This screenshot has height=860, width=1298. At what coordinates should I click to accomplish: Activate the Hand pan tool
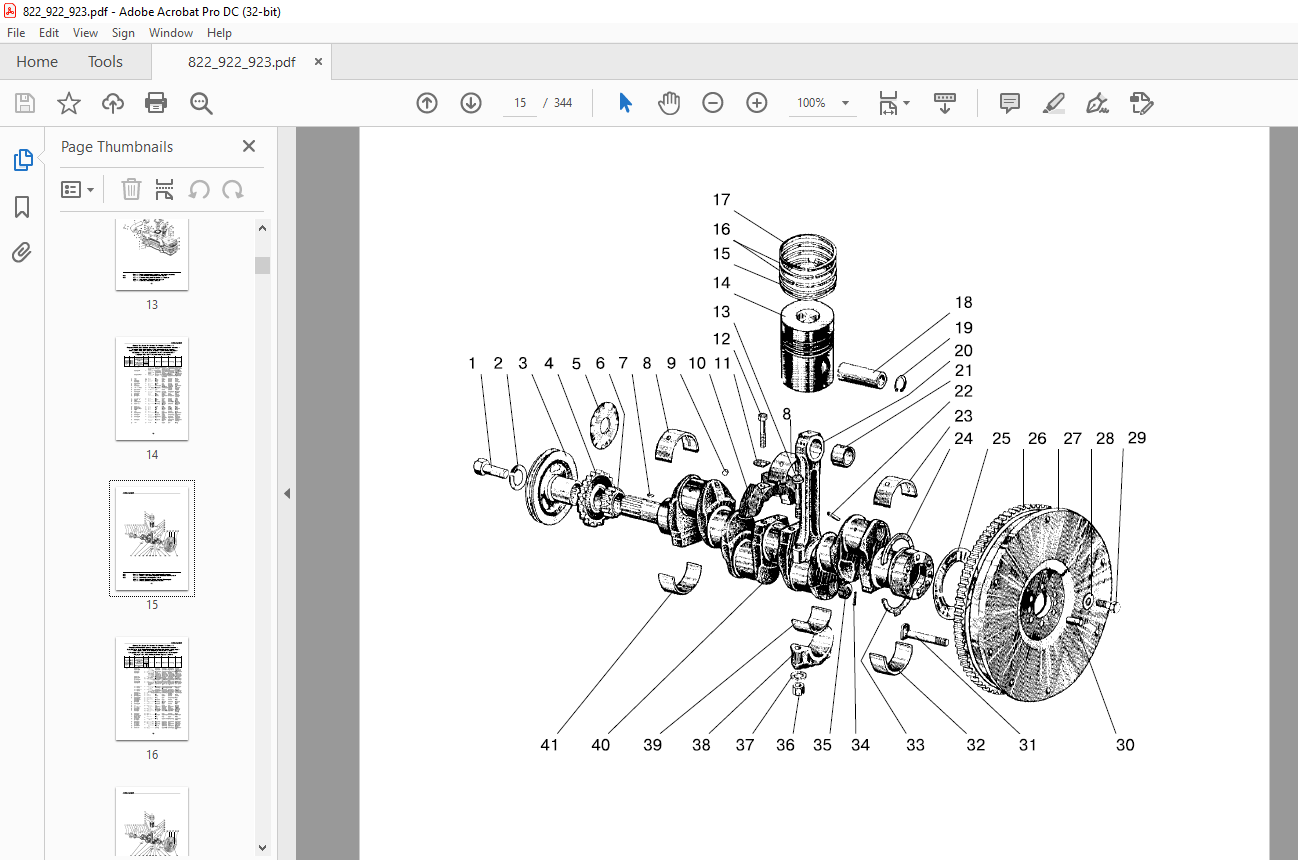click(669, 103)
